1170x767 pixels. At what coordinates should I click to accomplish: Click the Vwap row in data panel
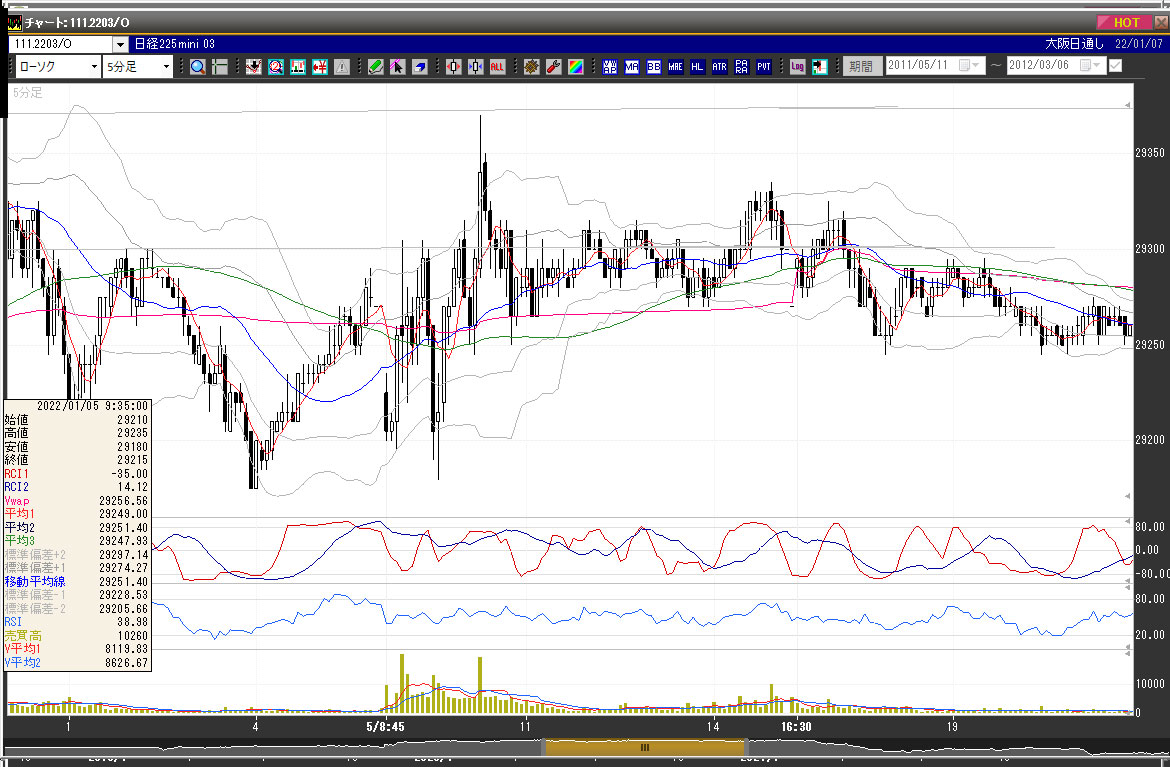pos(77,501)
